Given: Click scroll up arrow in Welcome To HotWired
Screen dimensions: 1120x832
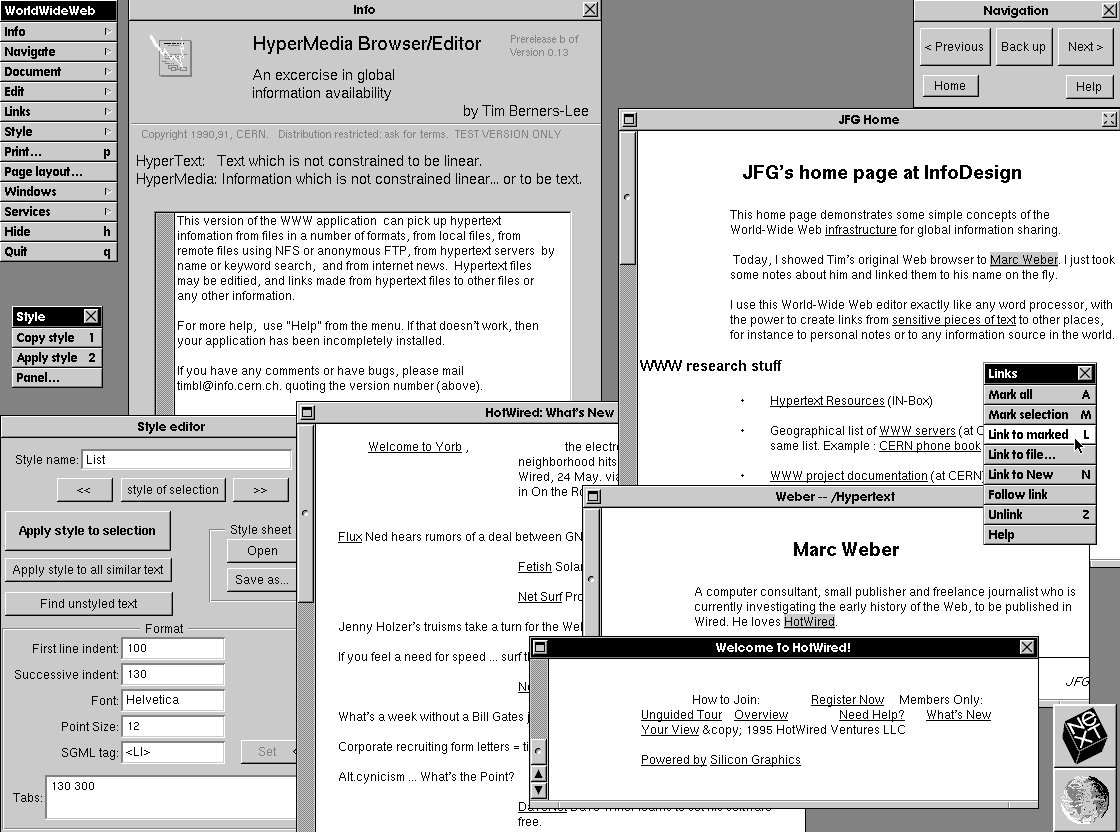Looking at the screenshot, I should [x=539, y=773].
